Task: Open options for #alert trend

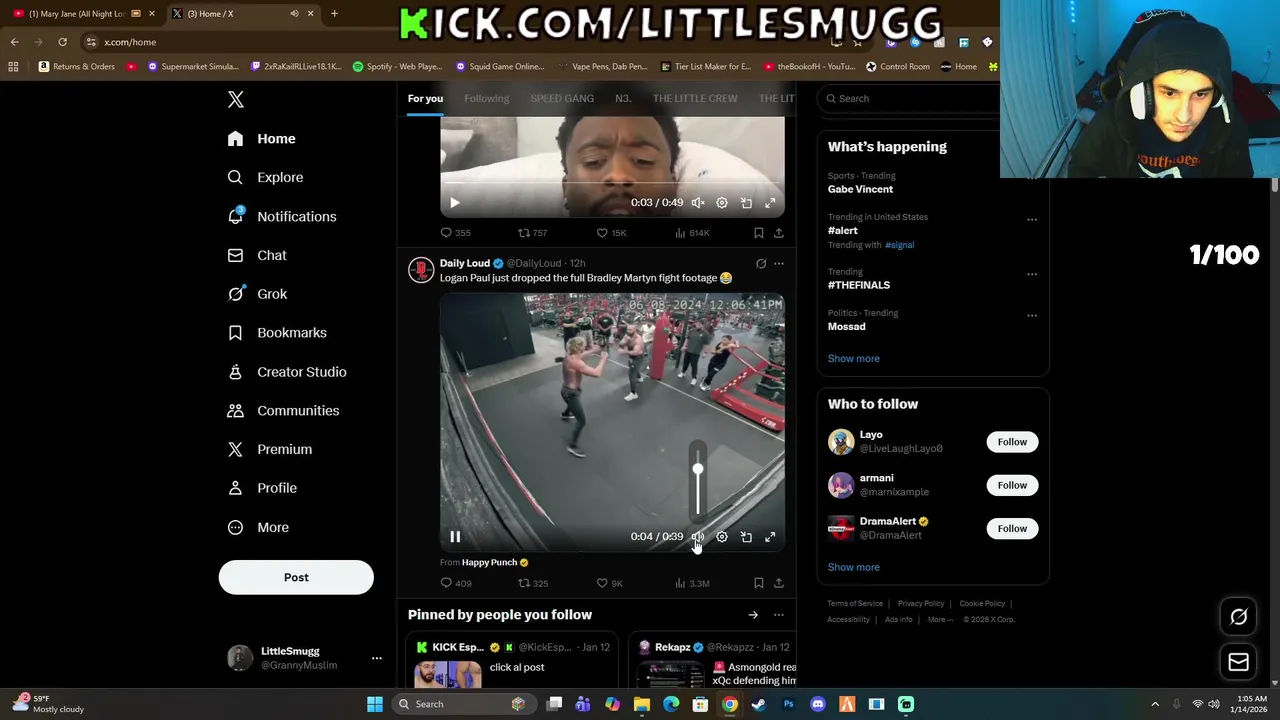Action: 1032,220
